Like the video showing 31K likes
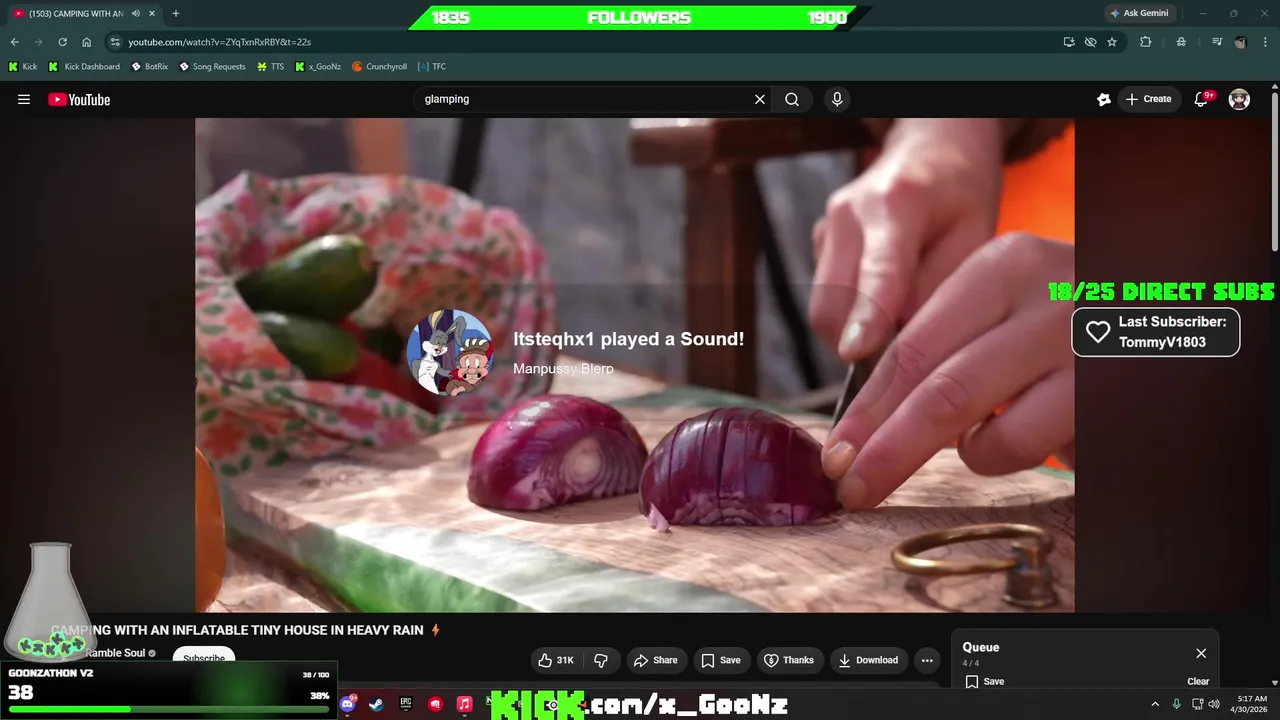 [x=556, y=660]
